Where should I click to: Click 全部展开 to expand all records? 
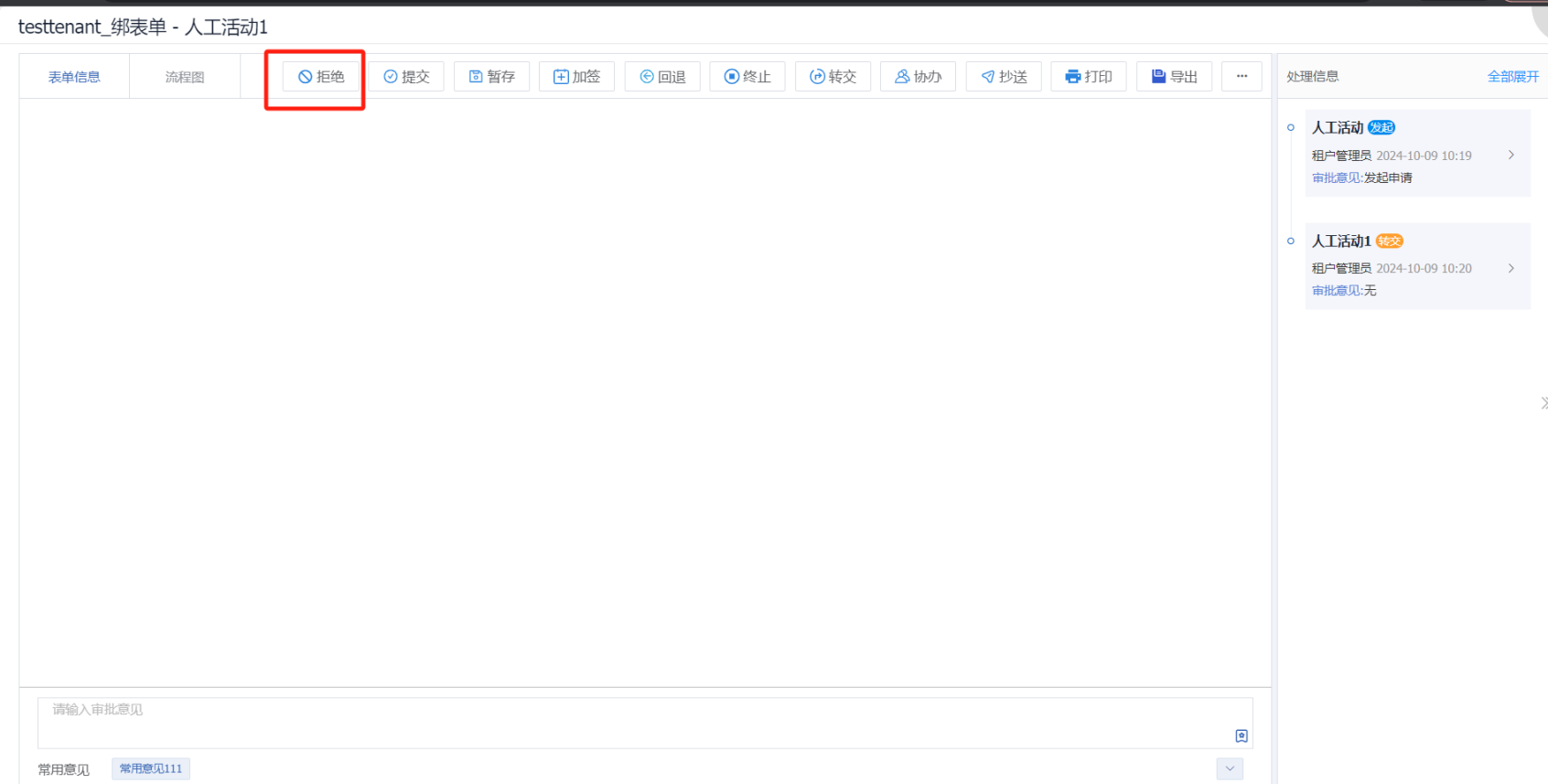(1512, 77)
